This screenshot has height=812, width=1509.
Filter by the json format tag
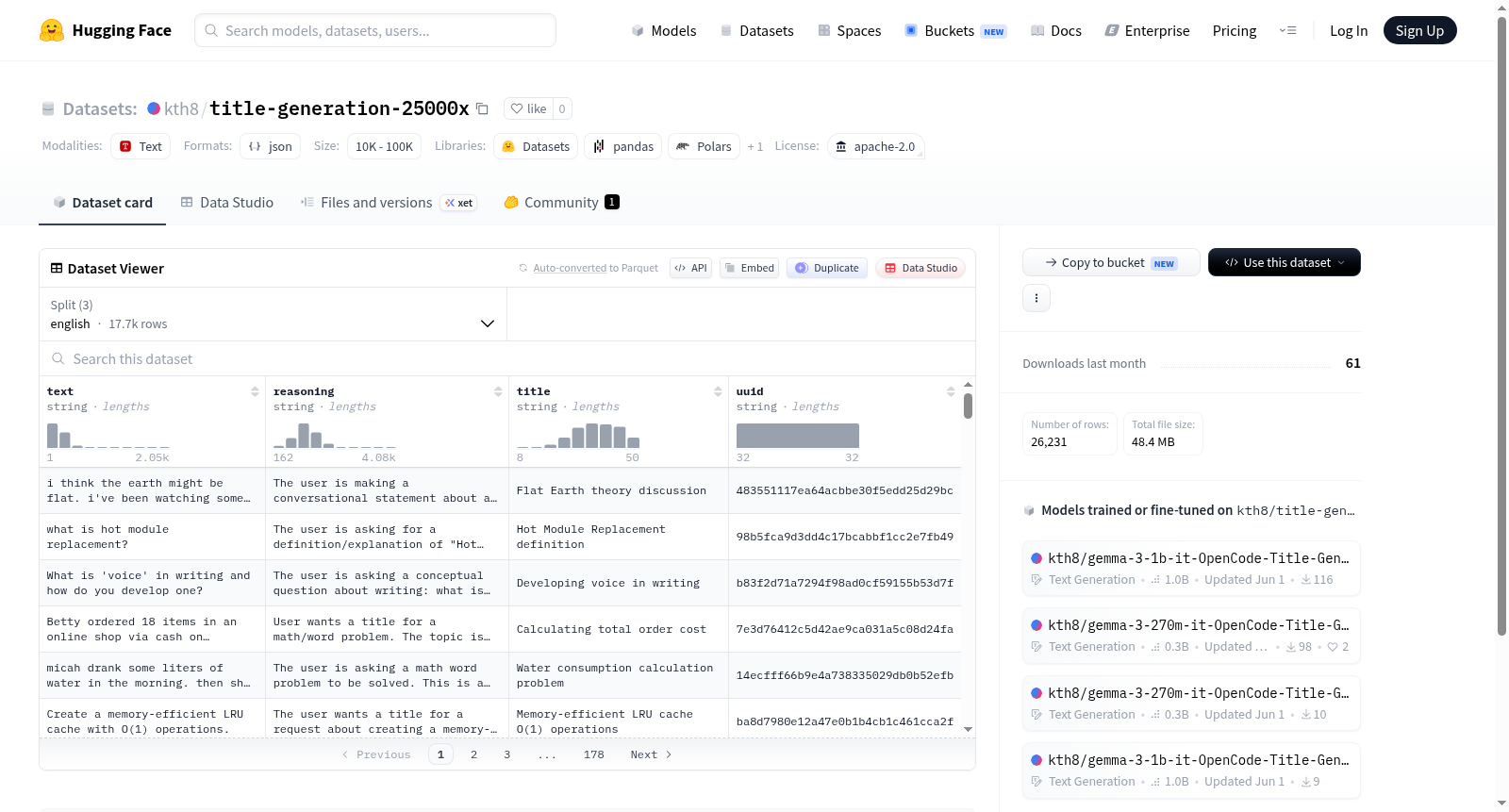271,146
